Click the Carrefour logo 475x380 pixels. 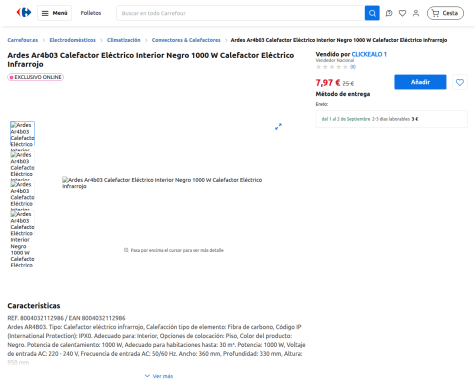[x=24, y=13]
